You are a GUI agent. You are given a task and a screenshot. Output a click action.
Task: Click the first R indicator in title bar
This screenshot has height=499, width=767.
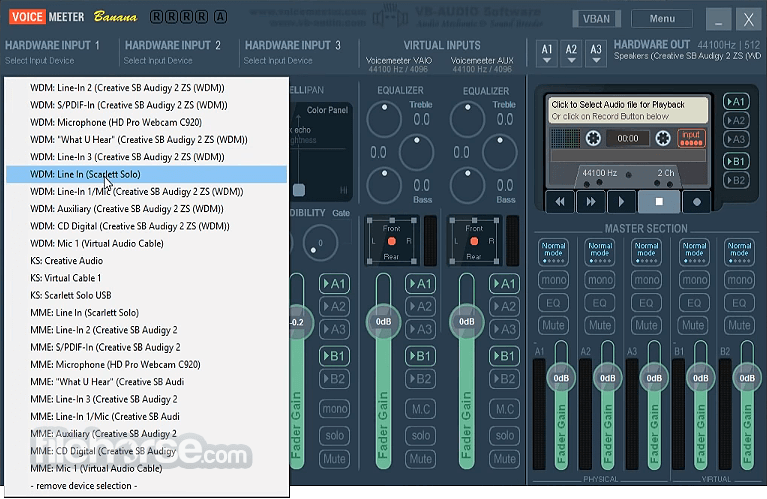(157, 17)
